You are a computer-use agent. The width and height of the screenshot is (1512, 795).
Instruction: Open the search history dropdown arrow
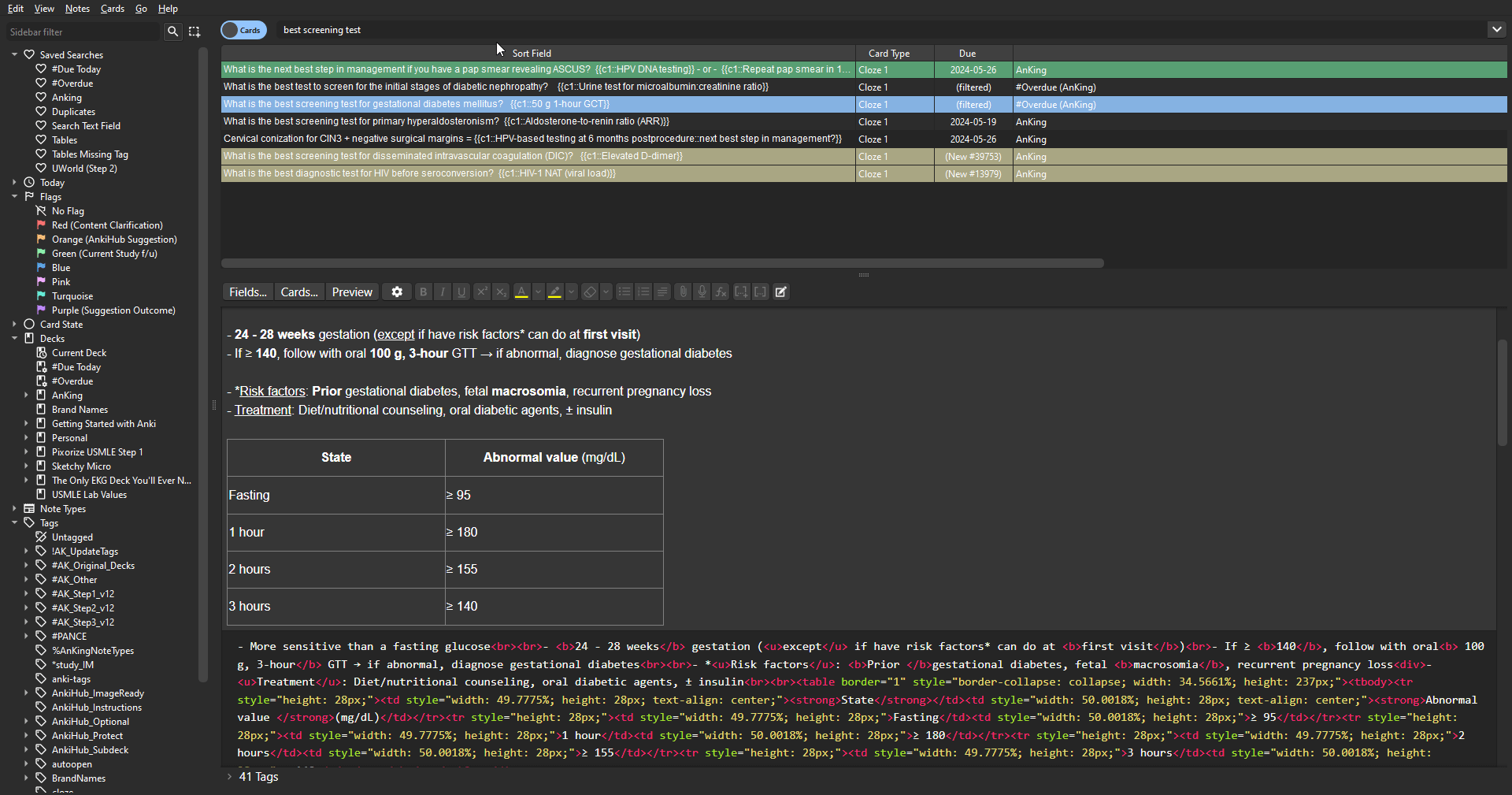1496,30
